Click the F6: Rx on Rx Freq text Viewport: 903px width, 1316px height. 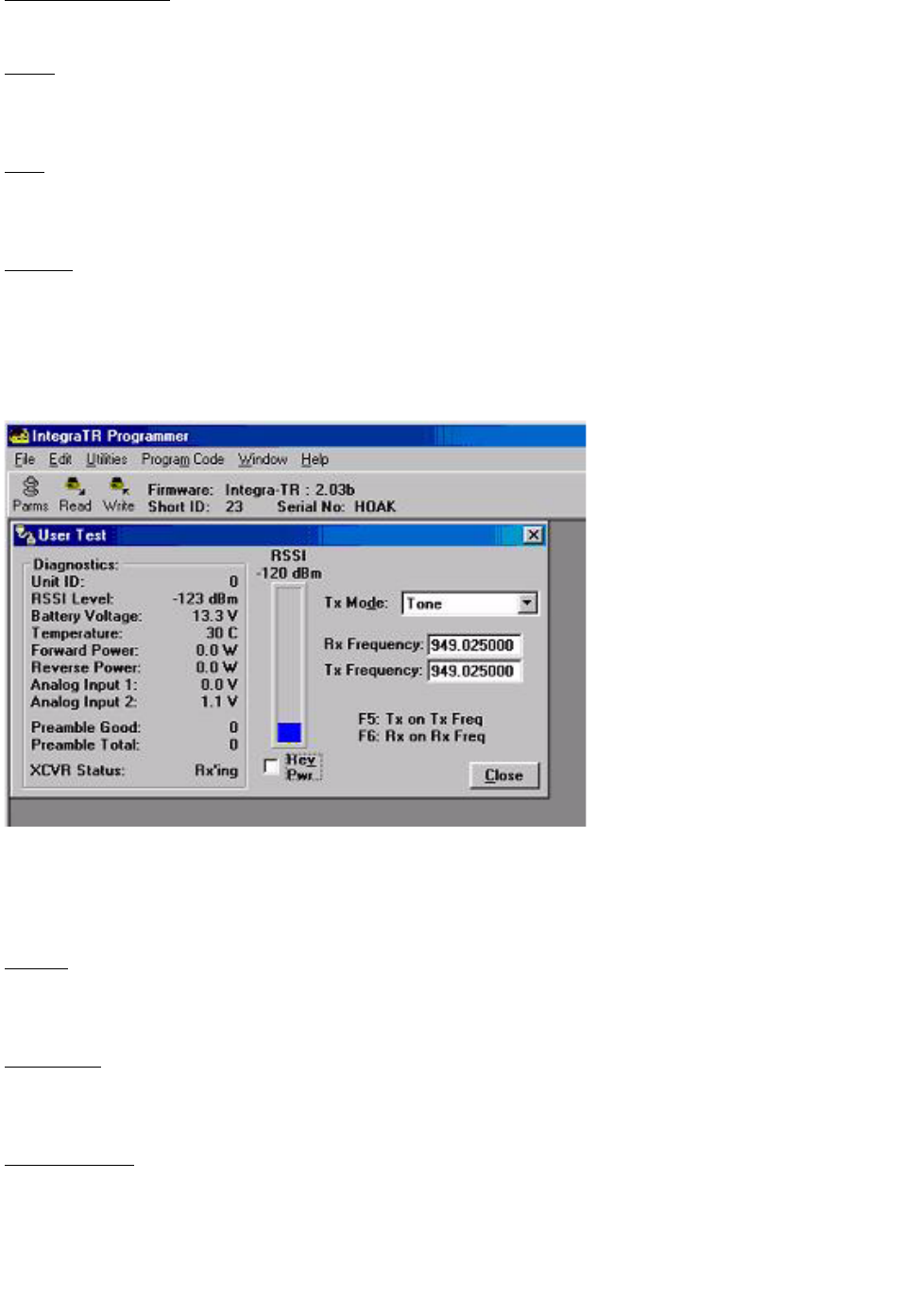421,736
